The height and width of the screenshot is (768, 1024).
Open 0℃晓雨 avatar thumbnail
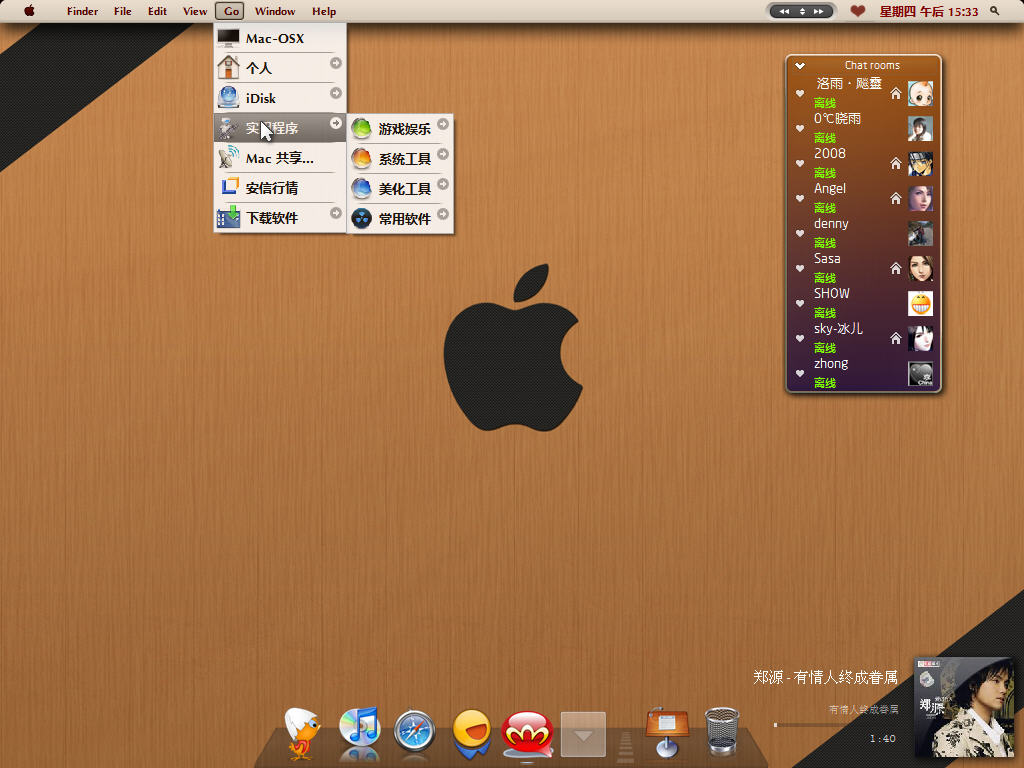point(920,129)
